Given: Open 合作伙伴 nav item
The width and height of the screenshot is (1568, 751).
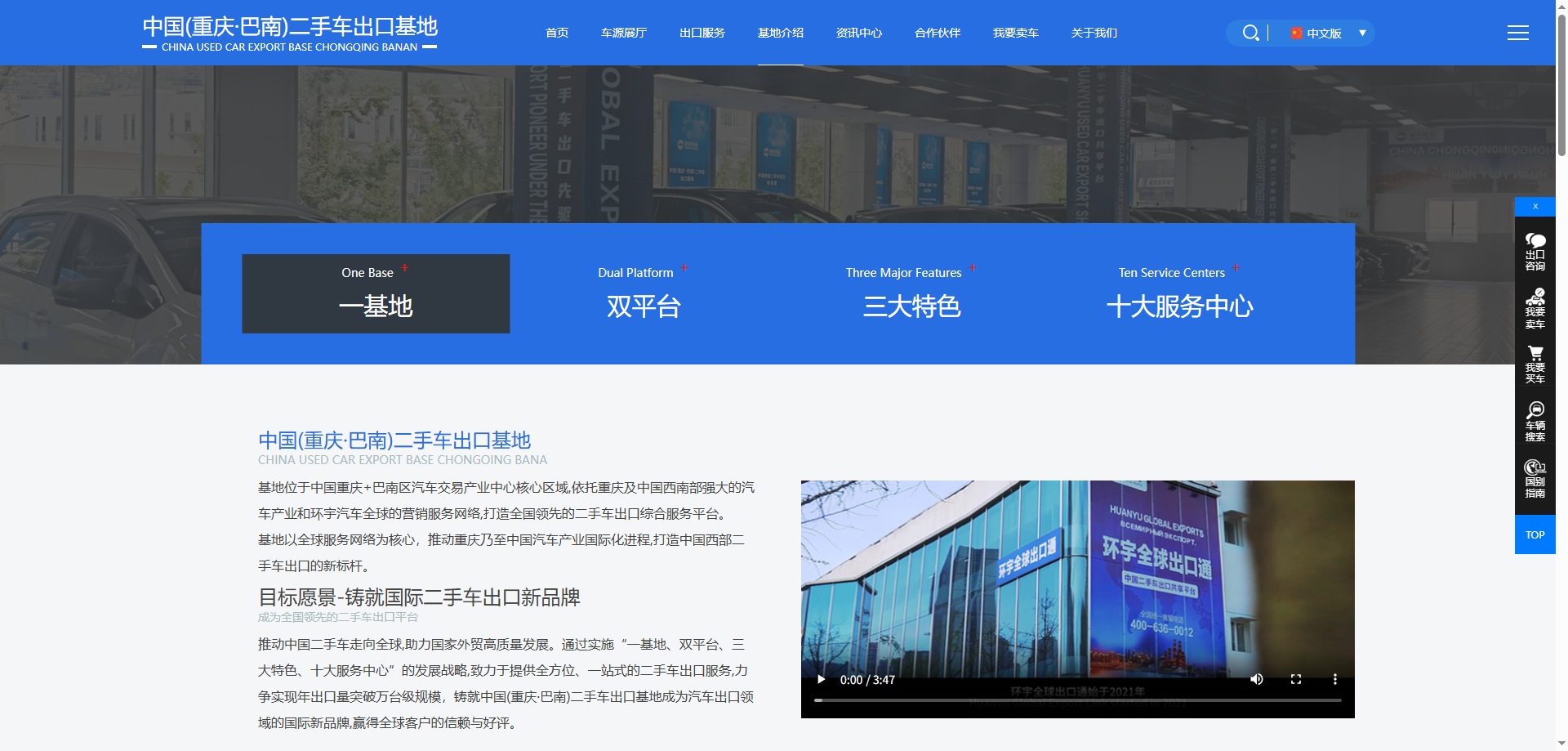Looking at the screenshot, I should pos(938,33).
